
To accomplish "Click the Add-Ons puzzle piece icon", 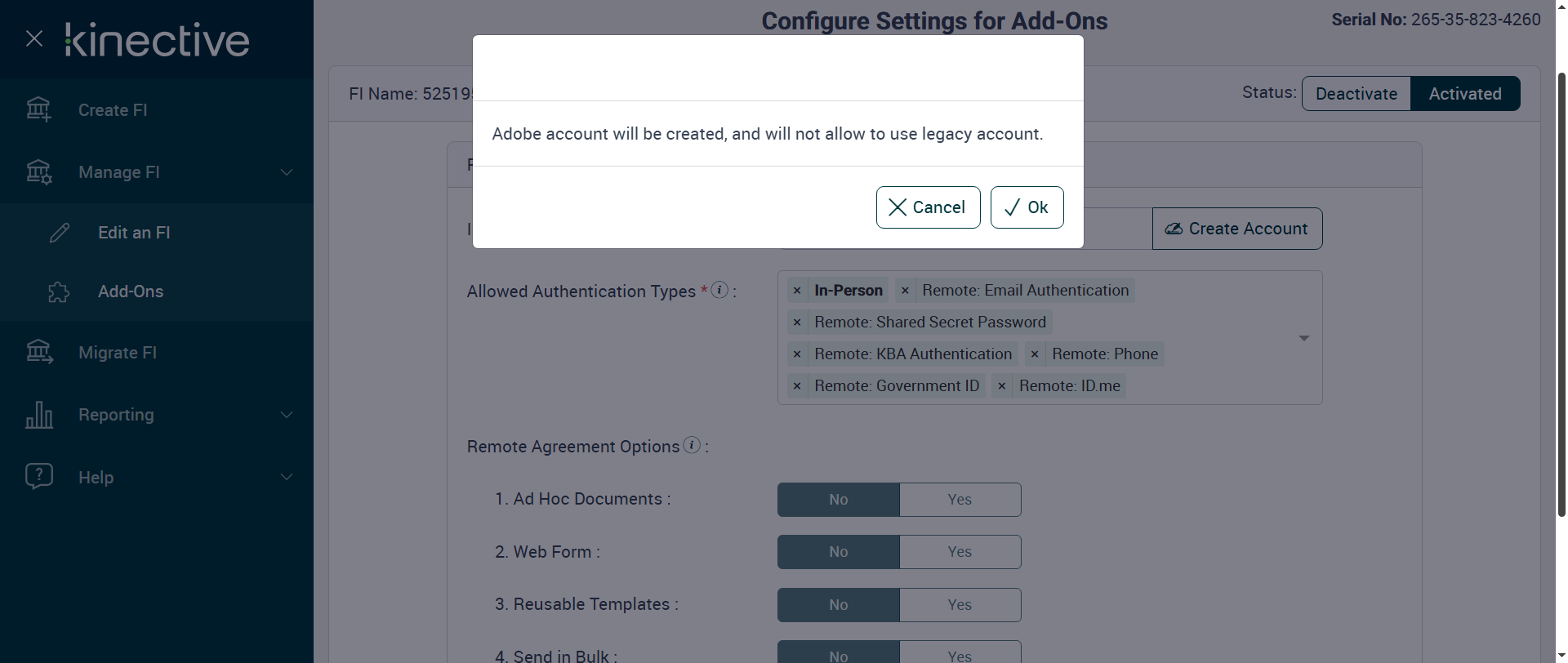I will pyautogui.click(x=59, y=291).
